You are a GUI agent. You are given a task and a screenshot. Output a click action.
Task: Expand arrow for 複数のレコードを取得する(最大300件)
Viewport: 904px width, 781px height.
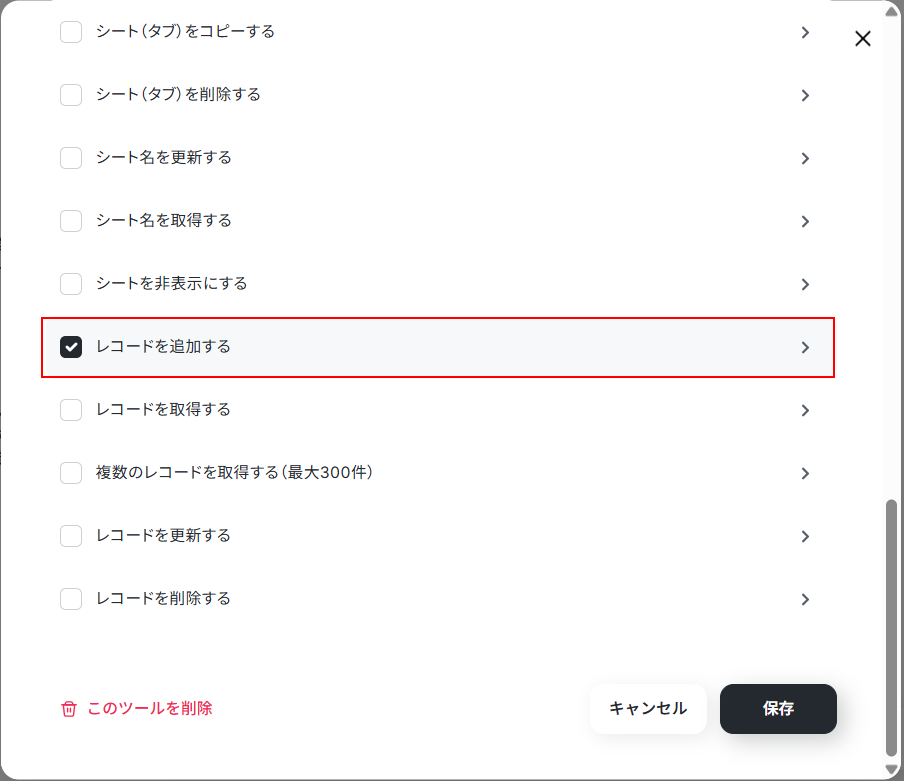(805, 473)
